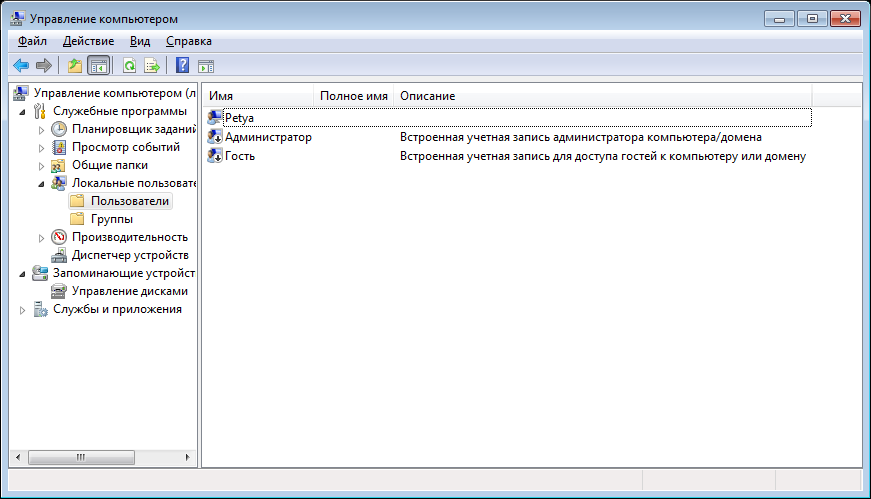This screenshot has height=499, width=871.
Task: Click the Служебные программы tools icon
Action: click(x=39, y=111)
